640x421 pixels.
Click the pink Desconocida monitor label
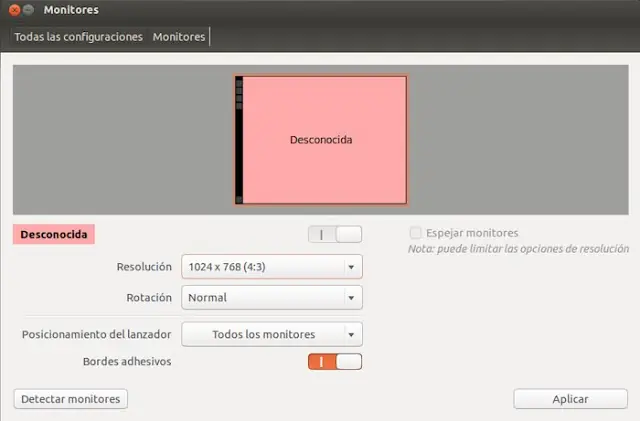[x=54, y=234]
